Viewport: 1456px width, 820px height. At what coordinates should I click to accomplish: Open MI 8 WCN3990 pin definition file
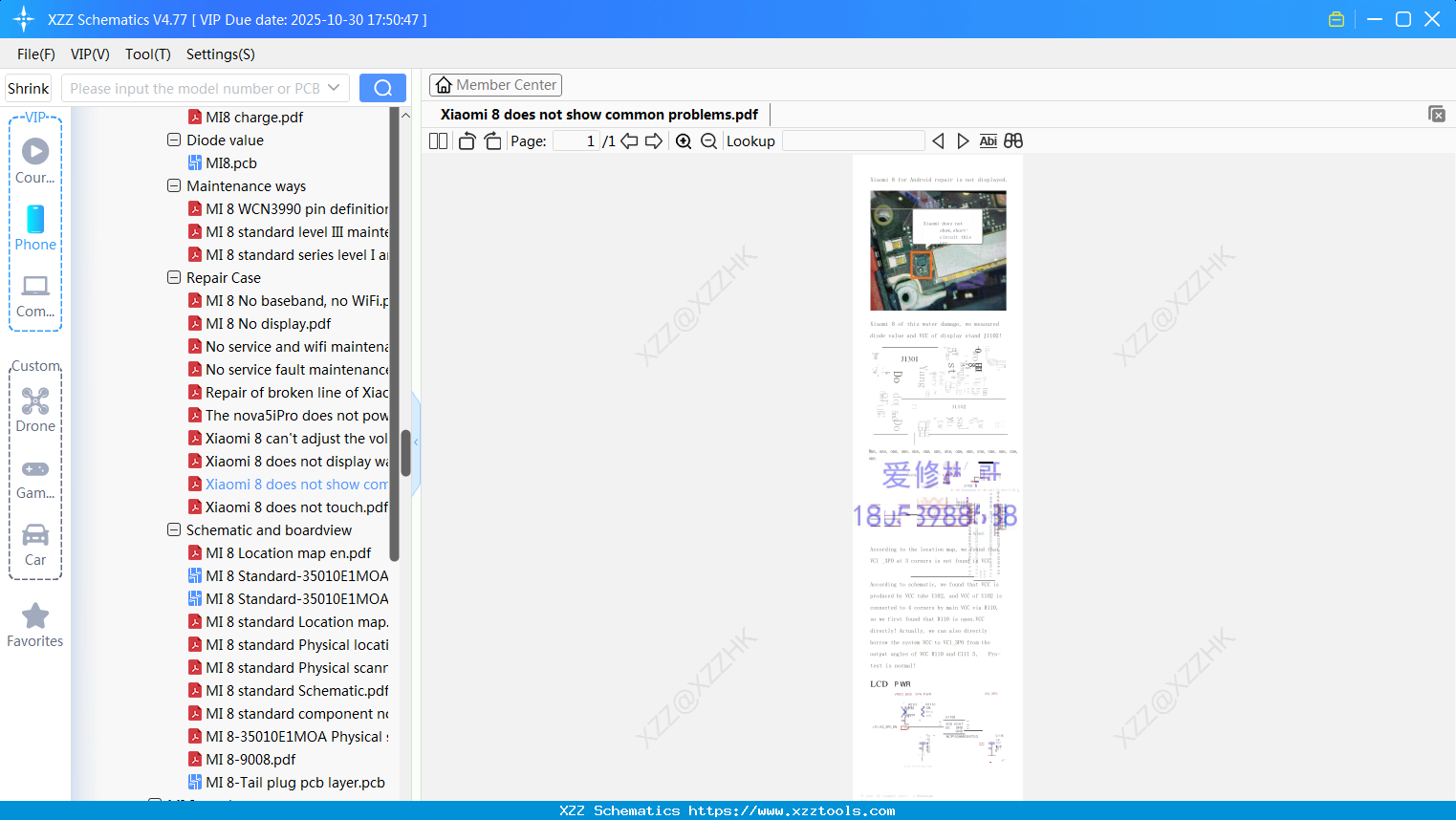click(x=288, y=208)
